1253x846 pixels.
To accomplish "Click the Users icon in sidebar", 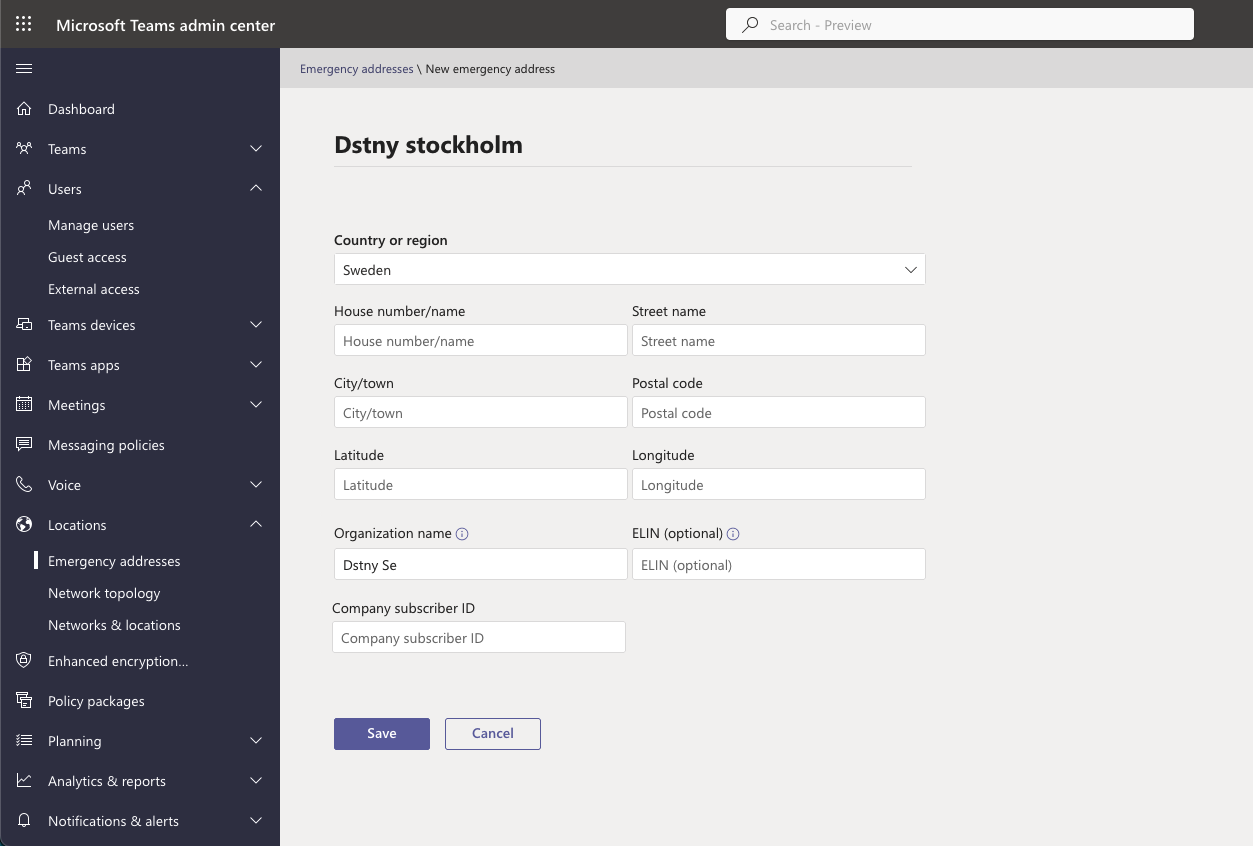I will pos(24,189).
